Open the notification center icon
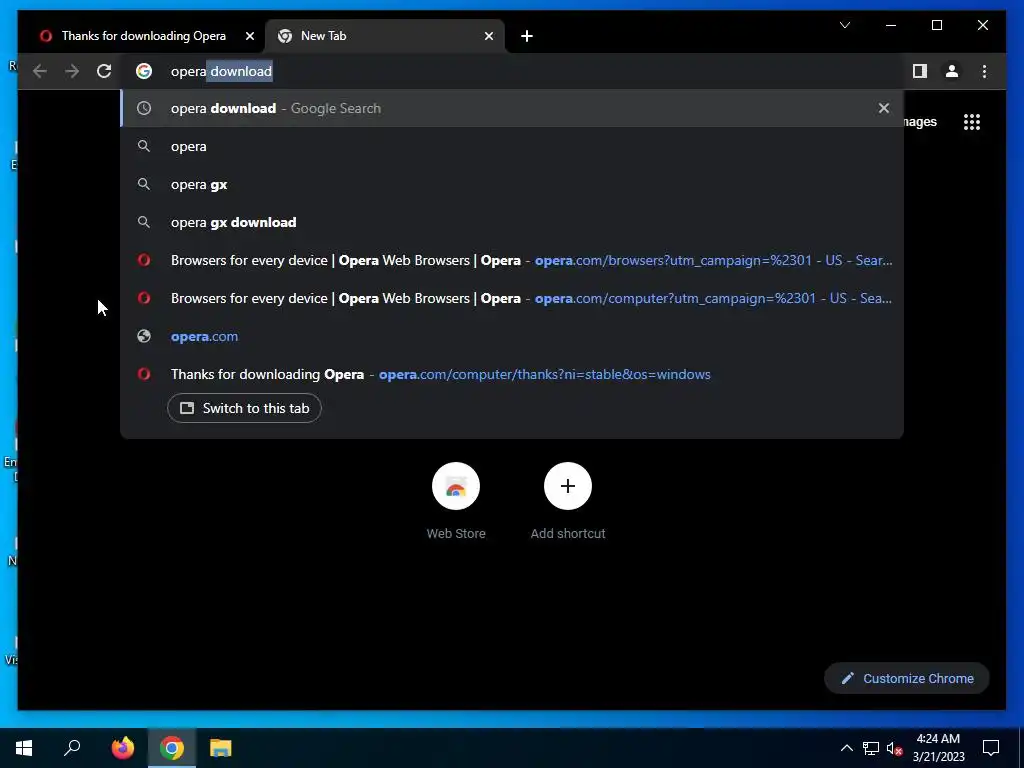 (x=991, y=748)
